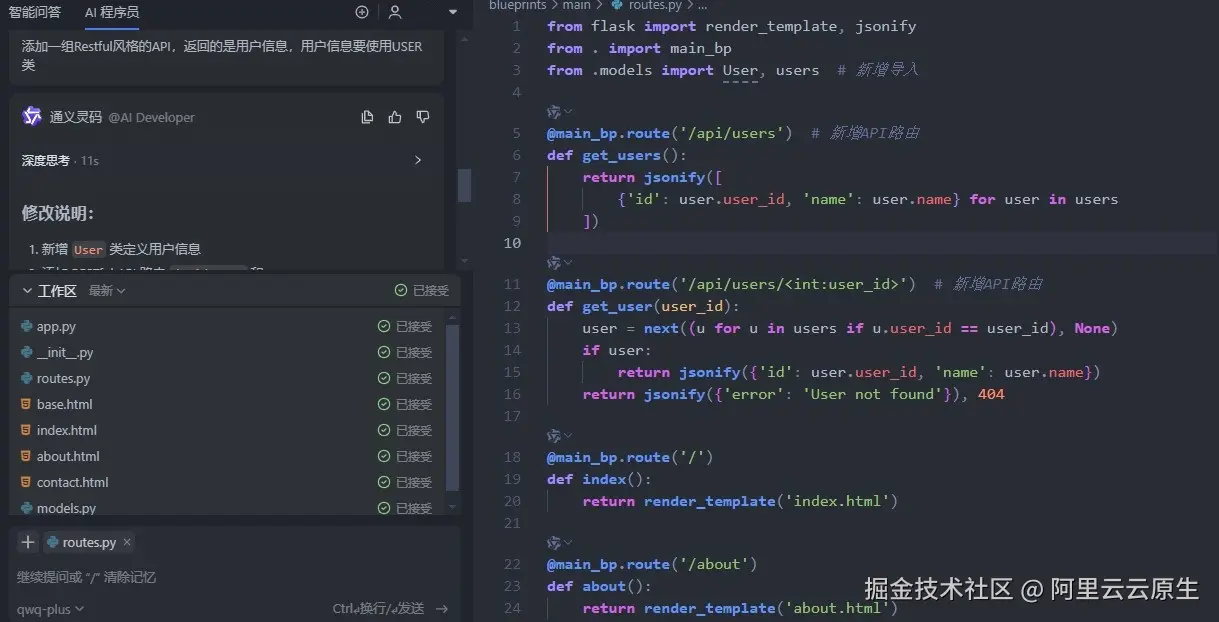Click 'User not found' string on line 16
1219x622 pixels.
coord(872,394)
